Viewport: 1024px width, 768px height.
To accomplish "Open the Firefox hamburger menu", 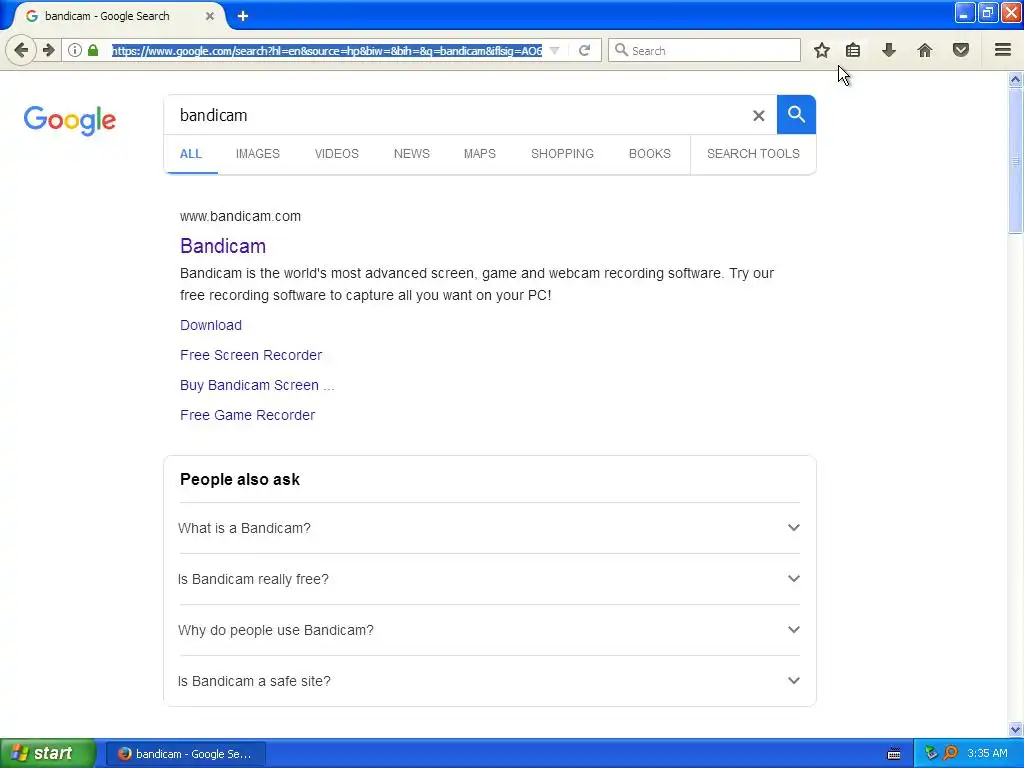I will (1002, 50).
